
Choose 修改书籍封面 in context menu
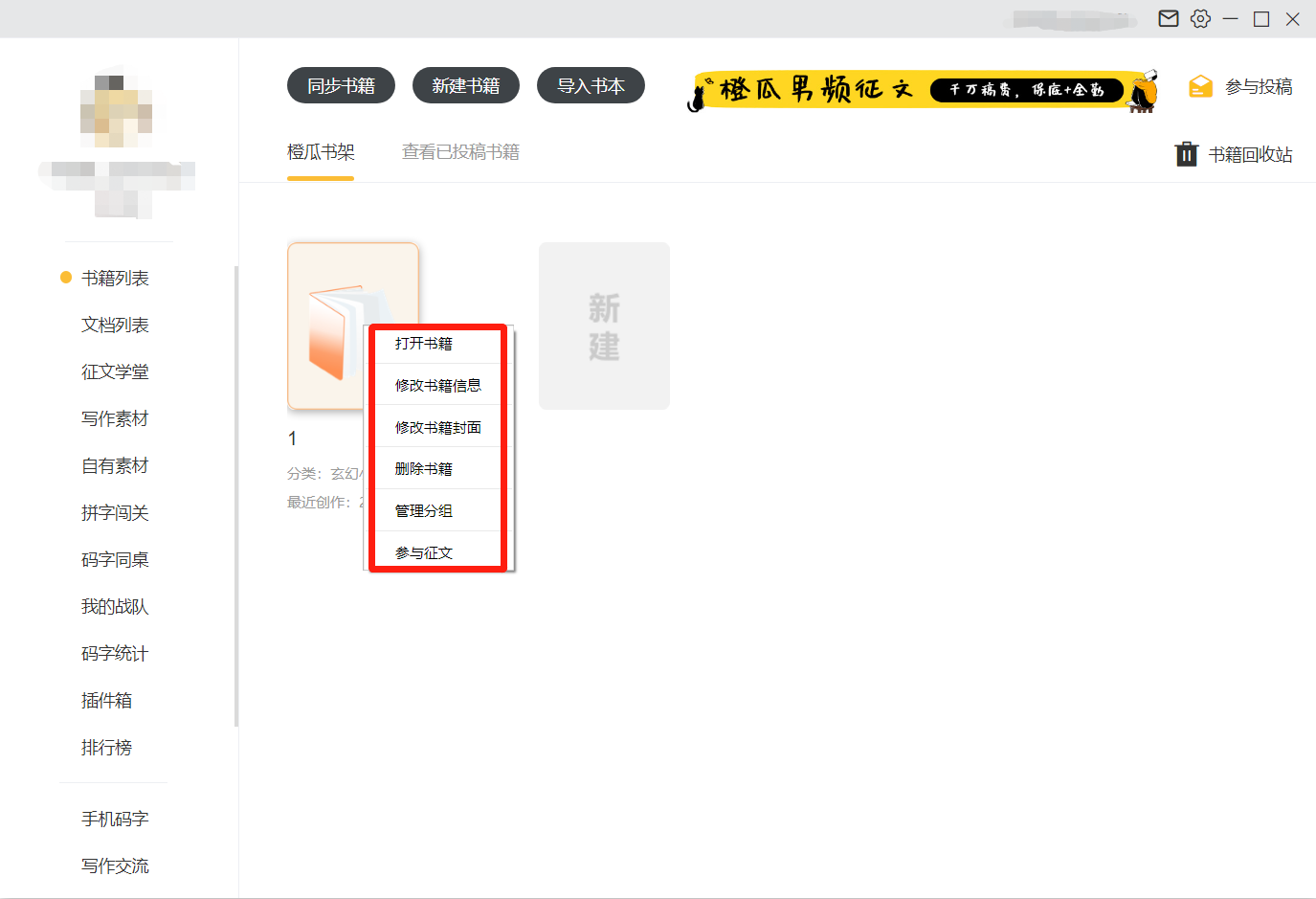pos(438,427)
